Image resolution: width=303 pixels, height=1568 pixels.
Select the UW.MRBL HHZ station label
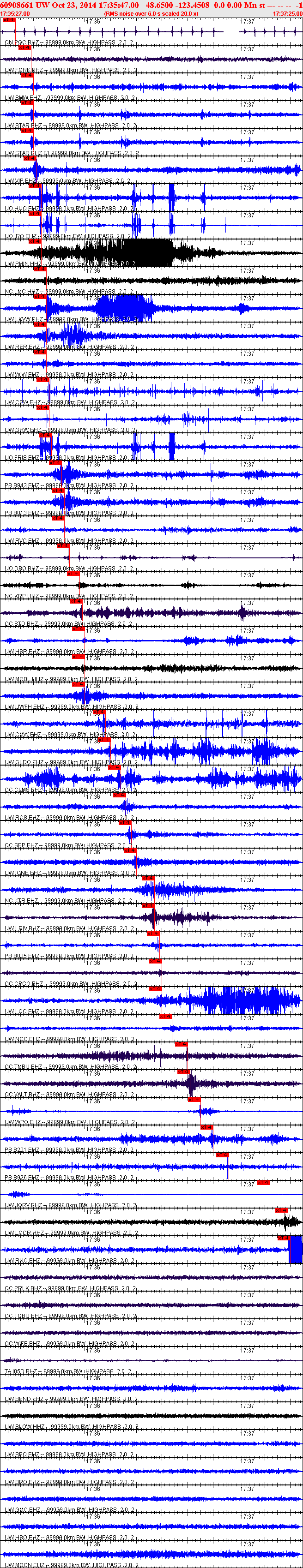[24, 679]
